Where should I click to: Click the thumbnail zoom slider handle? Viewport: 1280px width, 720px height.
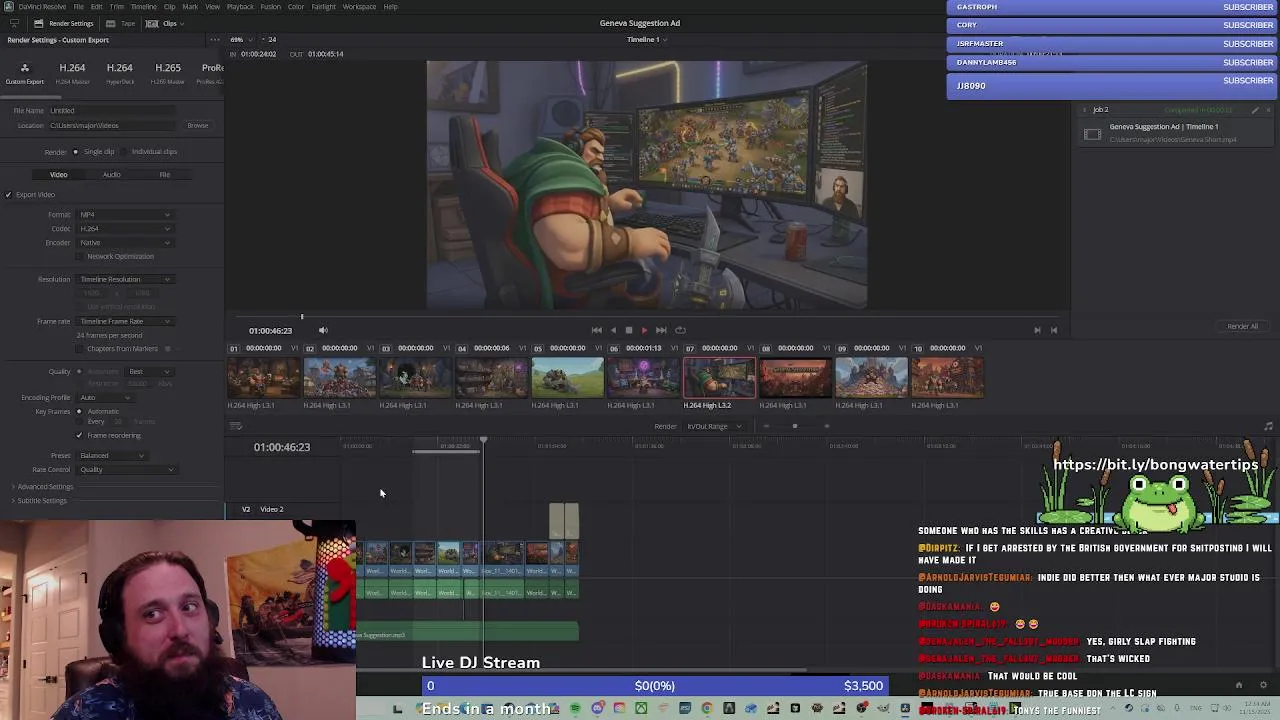click(x=795, y=427)
